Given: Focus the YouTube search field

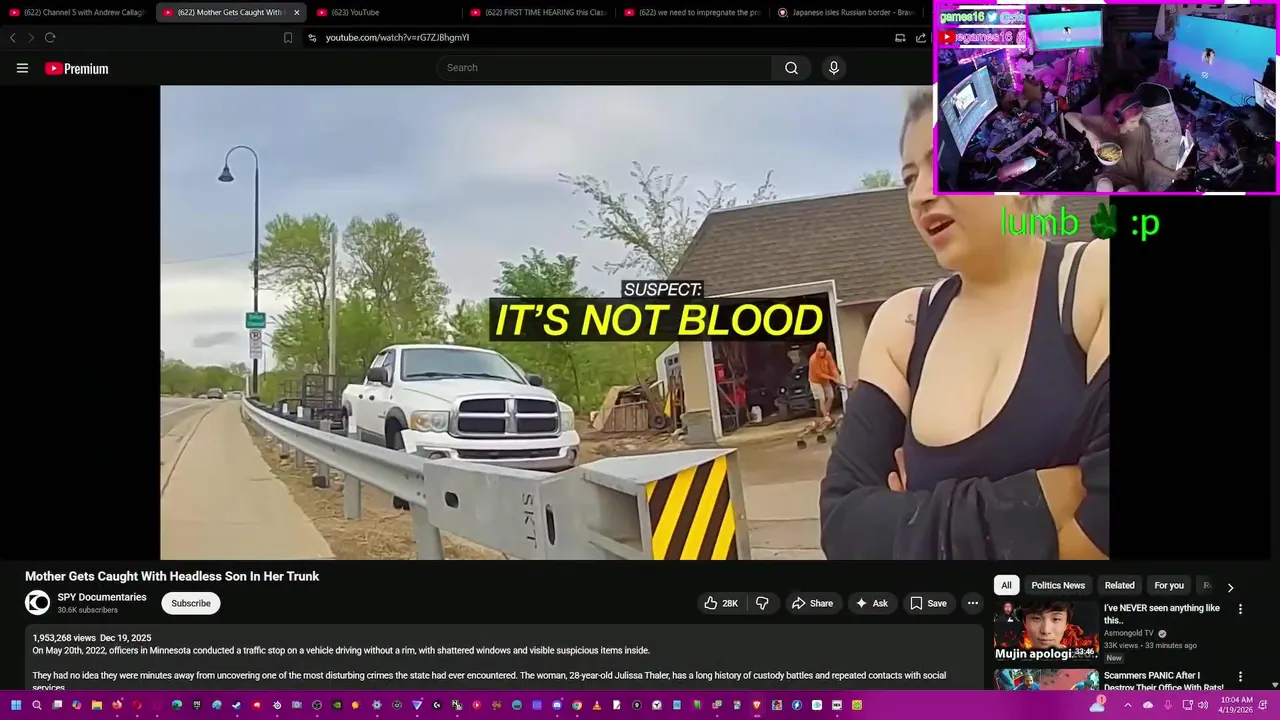Looking at the screenshot, I should 604,68.
